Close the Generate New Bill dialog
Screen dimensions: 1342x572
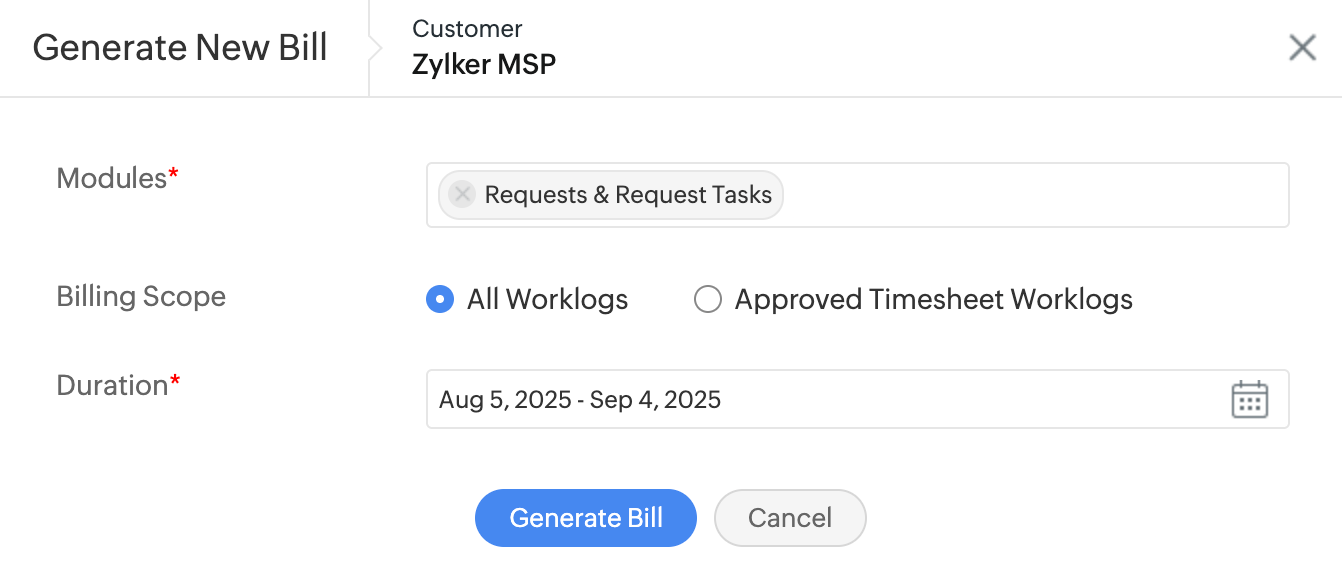tap(1302, 48)
